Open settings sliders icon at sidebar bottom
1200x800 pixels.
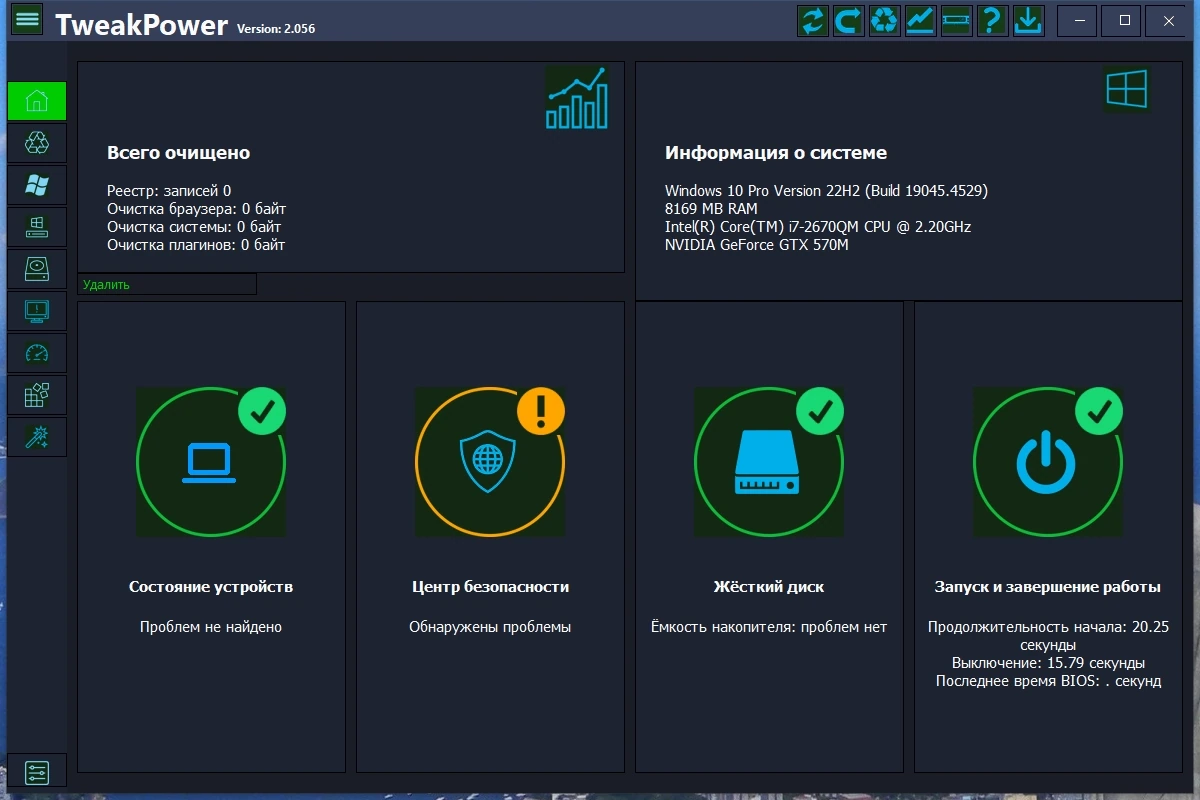click(x=37, y=772)
